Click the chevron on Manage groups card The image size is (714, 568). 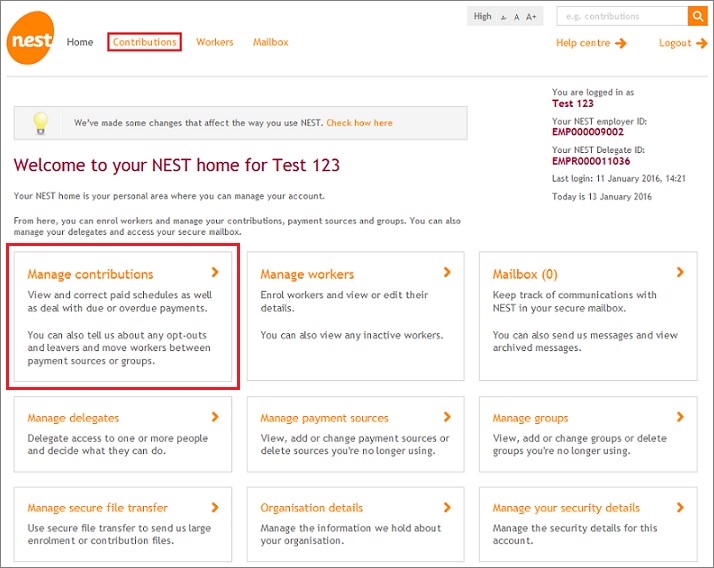coord(680,417)
